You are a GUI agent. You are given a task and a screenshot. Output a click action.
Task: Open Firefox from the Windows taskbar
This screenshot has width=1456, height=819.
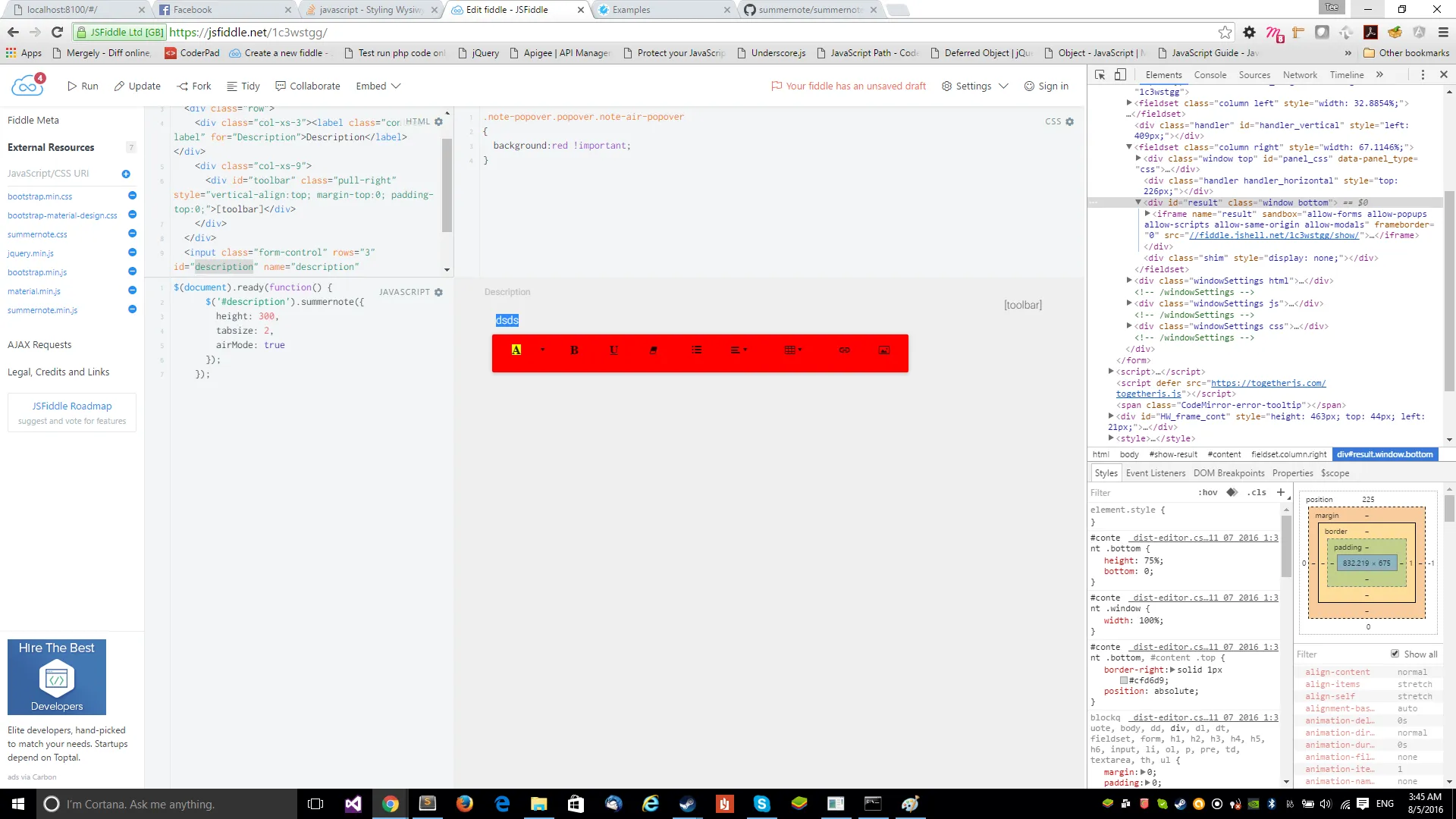point(464,804)
